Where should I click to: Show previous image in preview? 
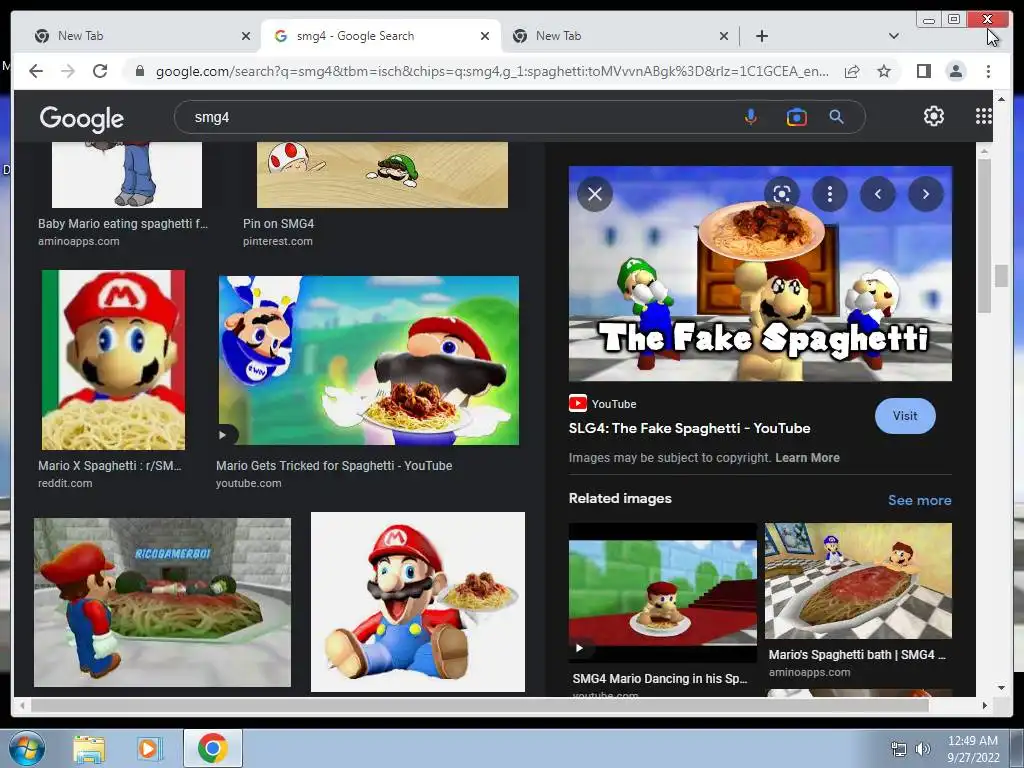pyautogui.click(x=877, y=194)
